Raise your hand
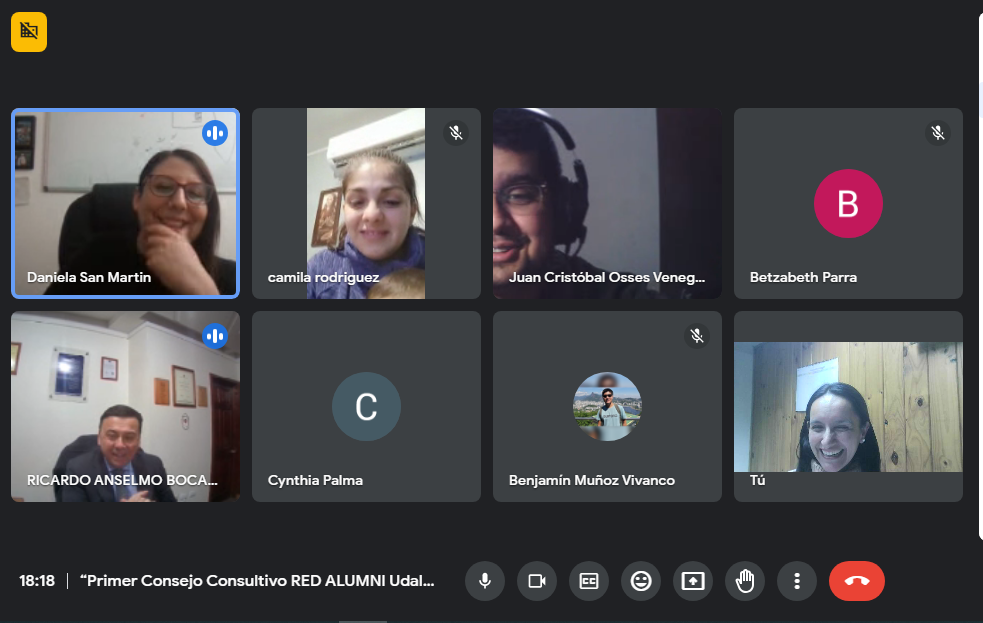The image size is (983, 623). (x=745, y=581)
